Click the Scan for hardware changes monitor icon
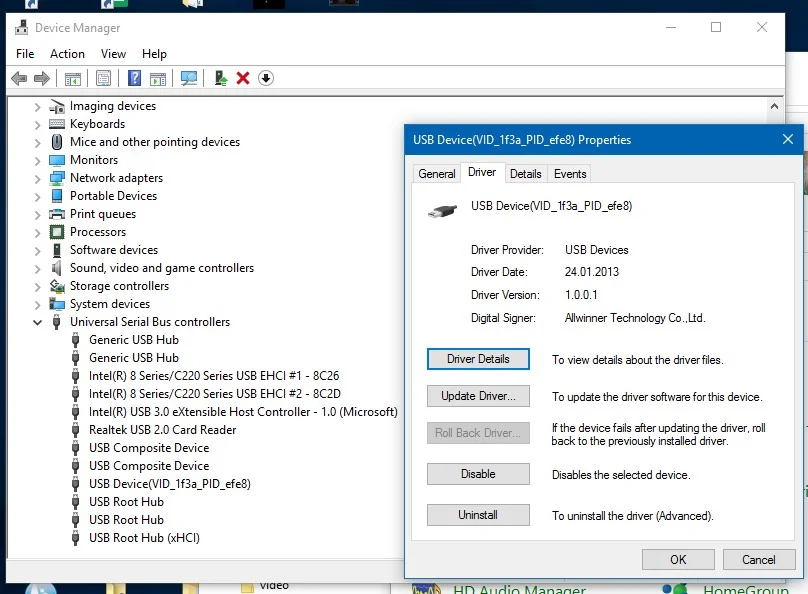Viewport: 808px width, 594px height. tap(189, 78)
